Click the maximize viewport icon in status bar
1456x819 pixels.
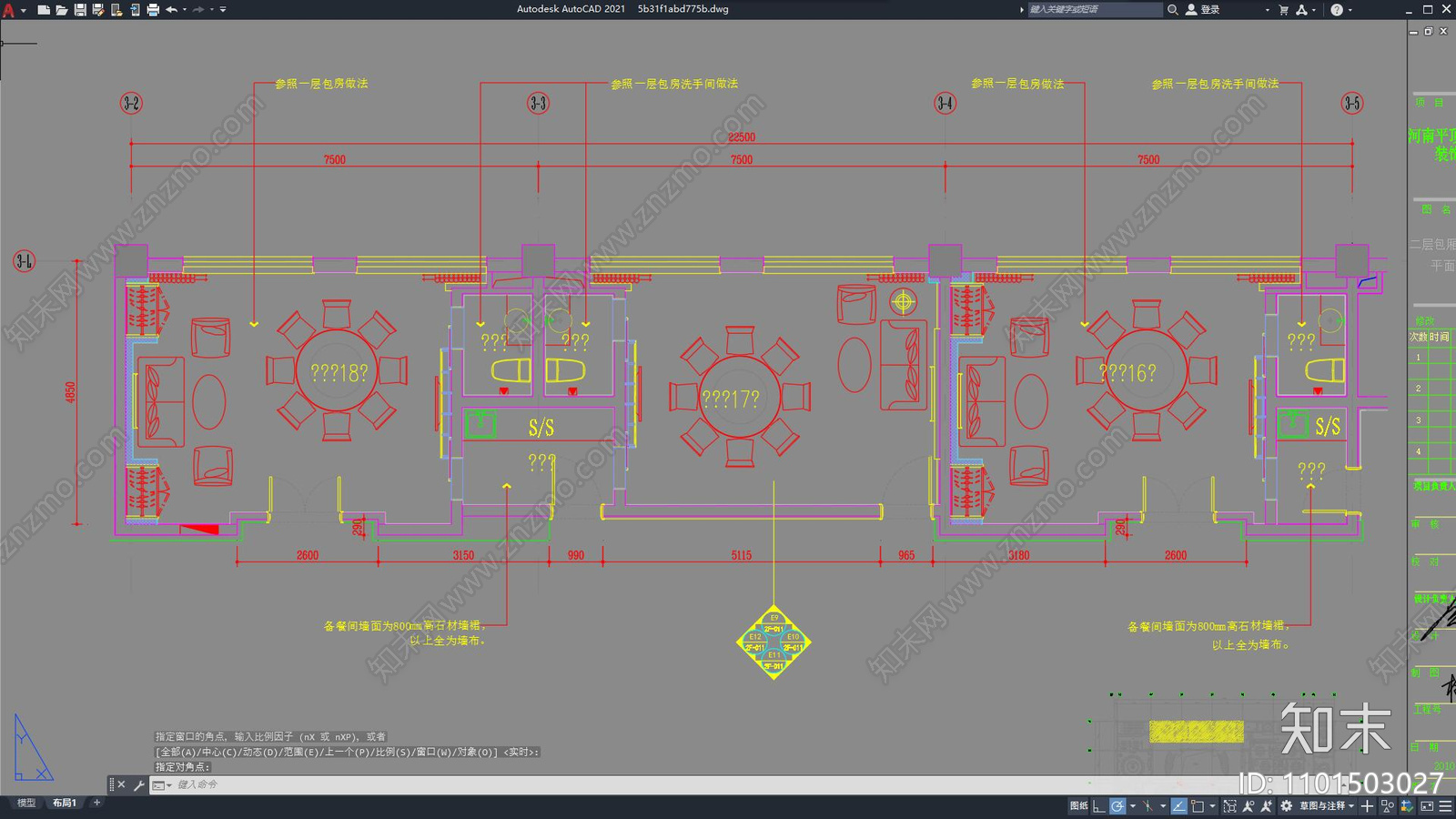click(x=1229, y=806)
